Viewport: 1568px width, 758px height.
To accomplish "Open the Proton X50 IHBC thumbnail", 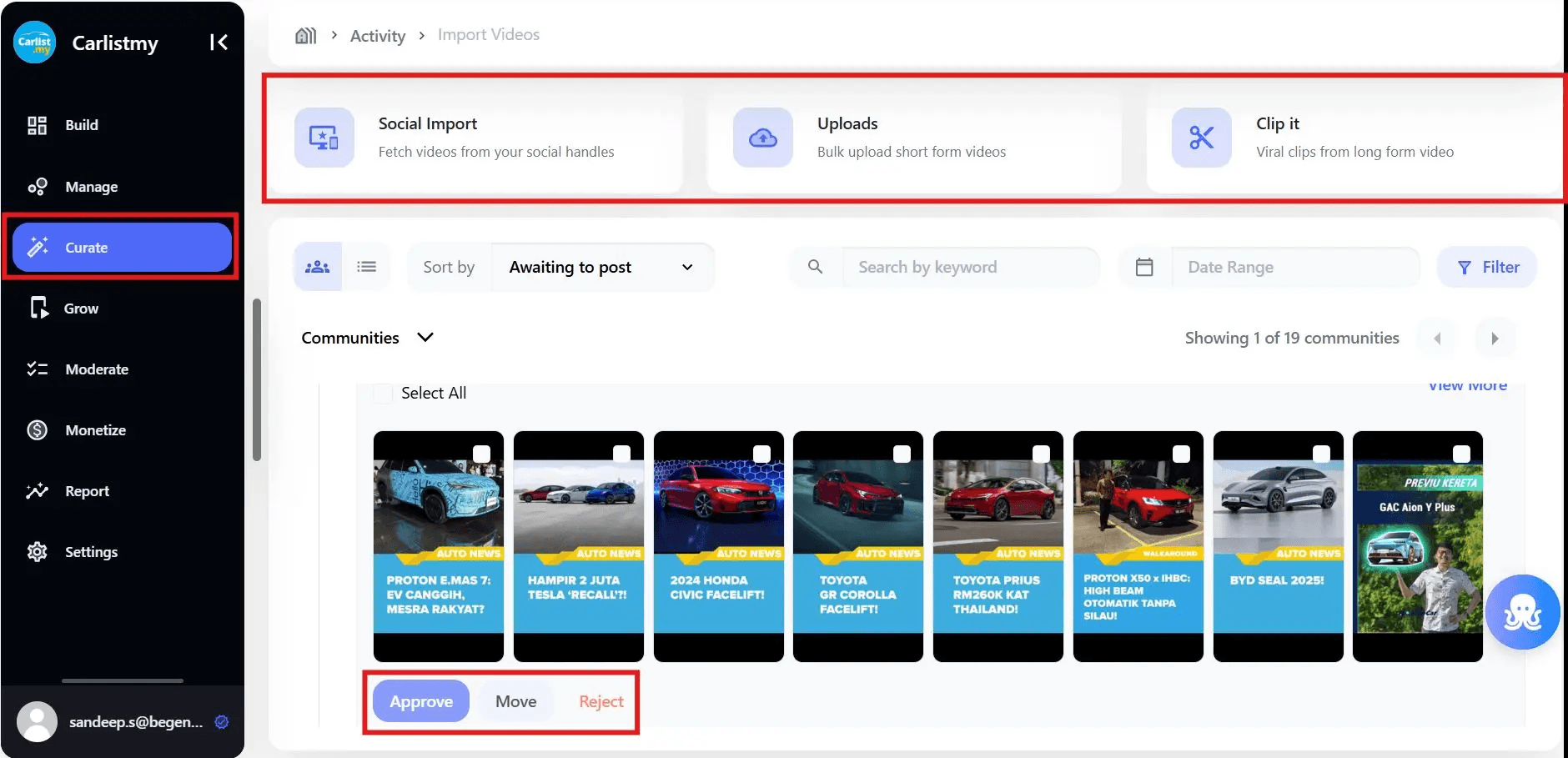I will tap(1138, 546).
